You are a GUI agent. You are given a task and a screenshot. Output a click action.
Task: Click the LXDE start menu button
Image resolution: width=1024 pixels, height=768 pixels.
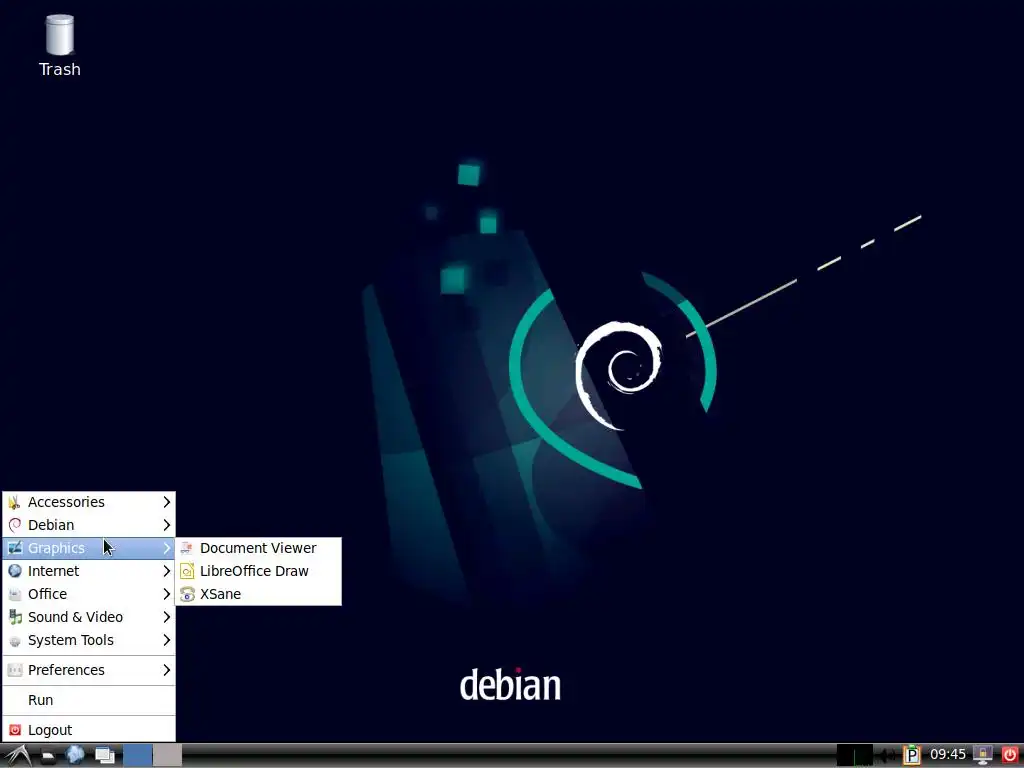[17, 756]
